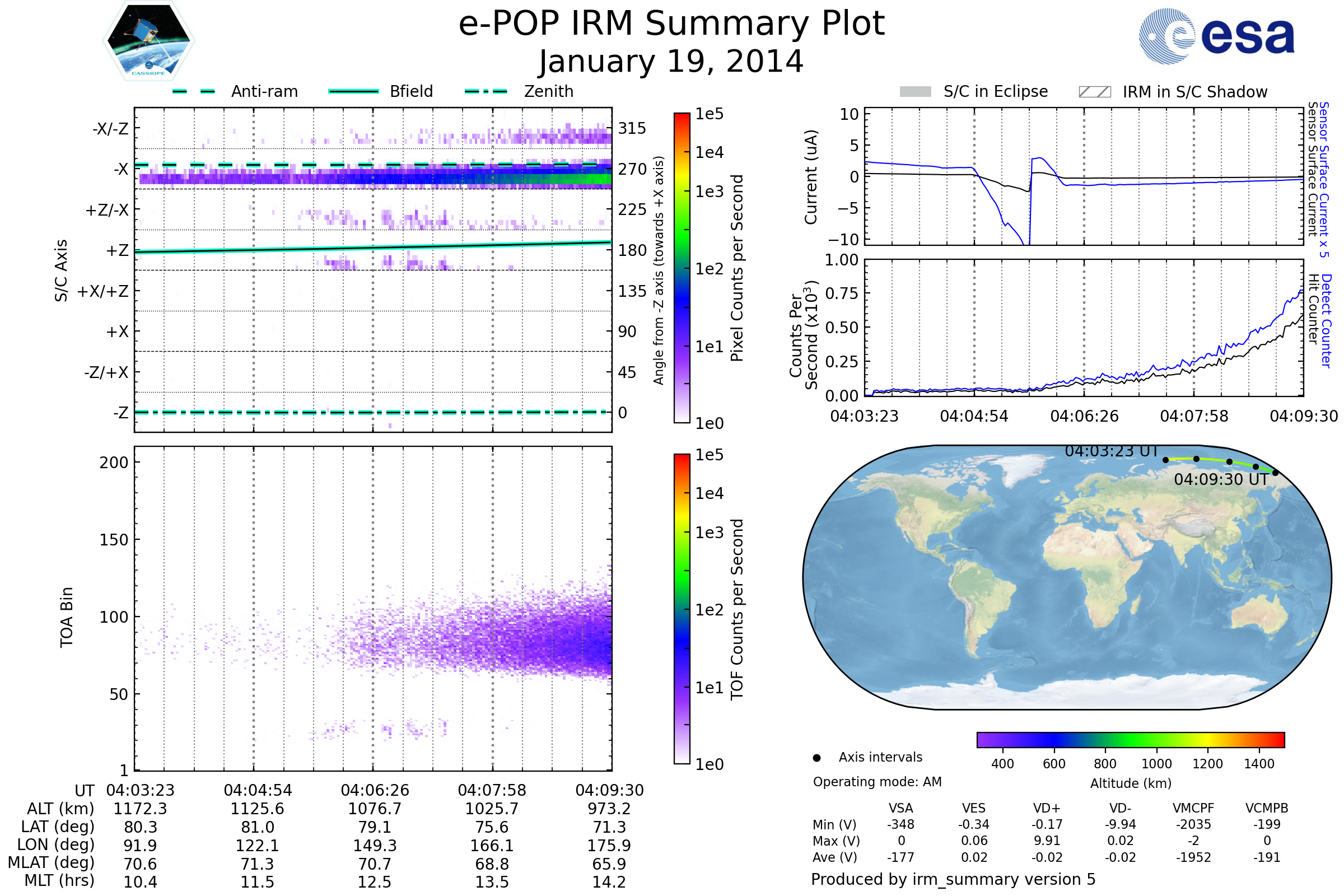The image size is (1344, 896).
Task: Click the S/C in Eclipse gray swatch
Action: [915, 92]
